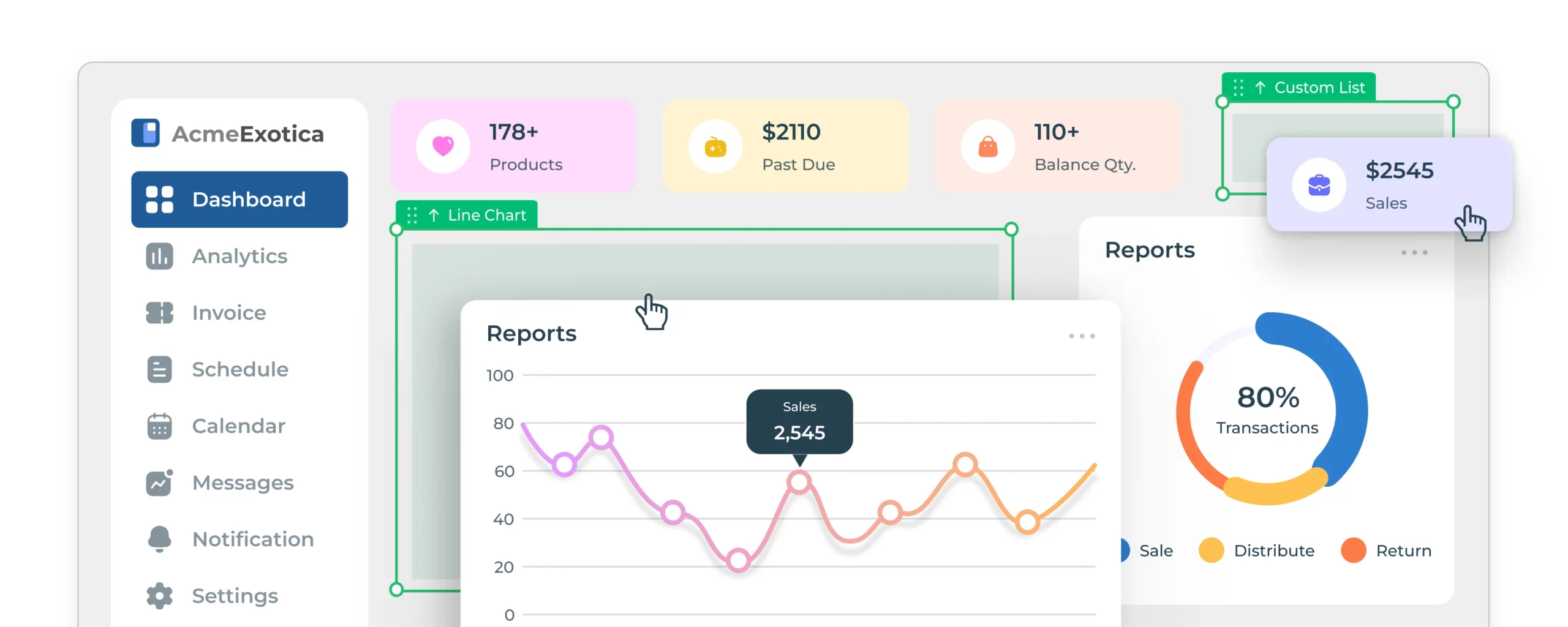Click the AcmeExotica logo icon
Viewport: 1568px width, 627px height.
coord(146,133)
